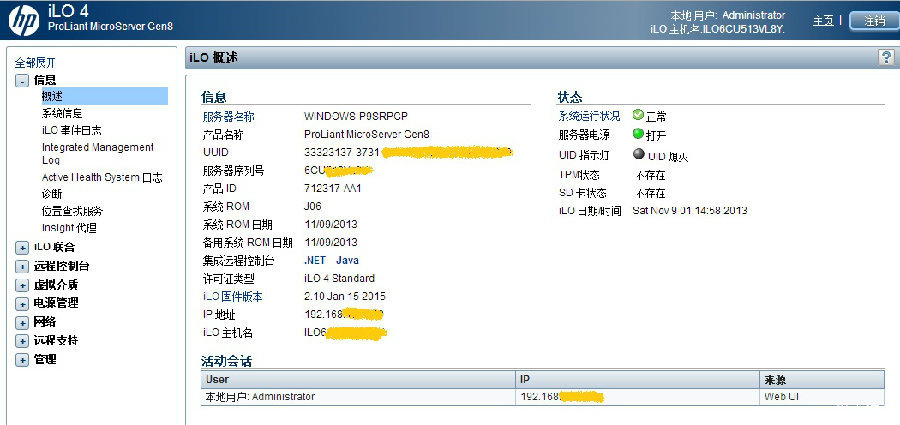Click the WINDOWS server name value
This screenshot has height=425, width=900.
click(x=356, y=116)
